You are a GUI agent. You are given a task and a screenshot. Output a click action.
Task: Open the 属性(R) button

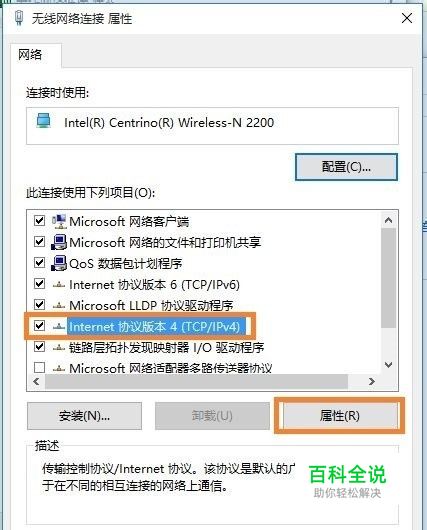(x=340, y=416)
